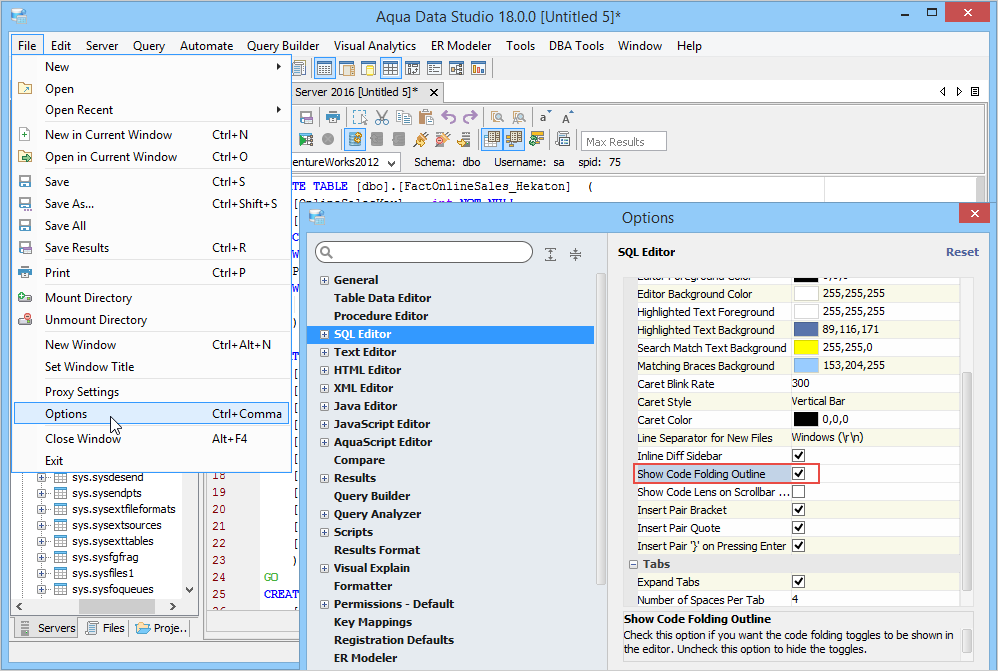Click the yellow Search Match Text Background swatch

[806, 348]
